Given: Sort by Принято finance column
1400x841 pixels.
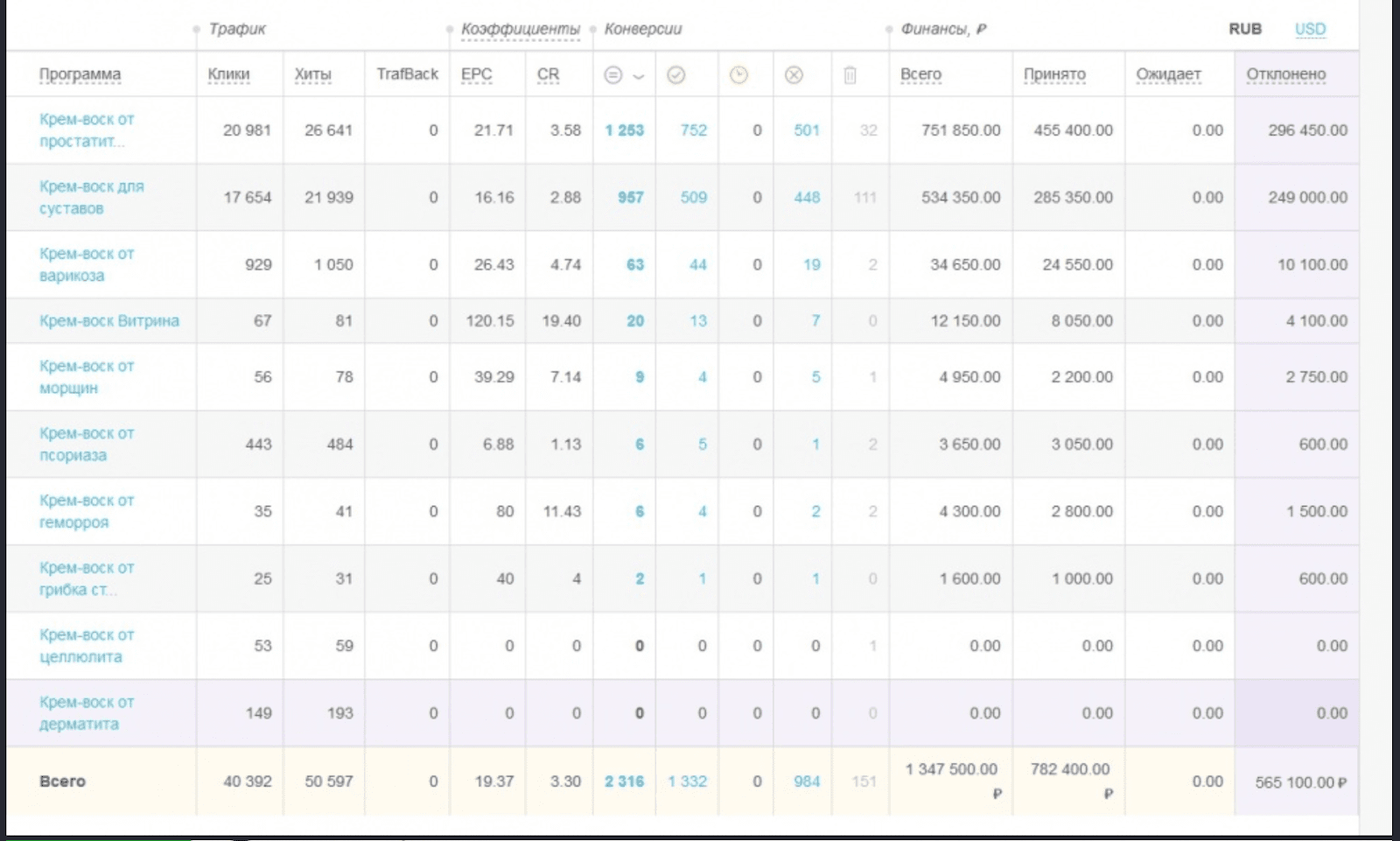Looking at the screenshot, I should 1054,74.
